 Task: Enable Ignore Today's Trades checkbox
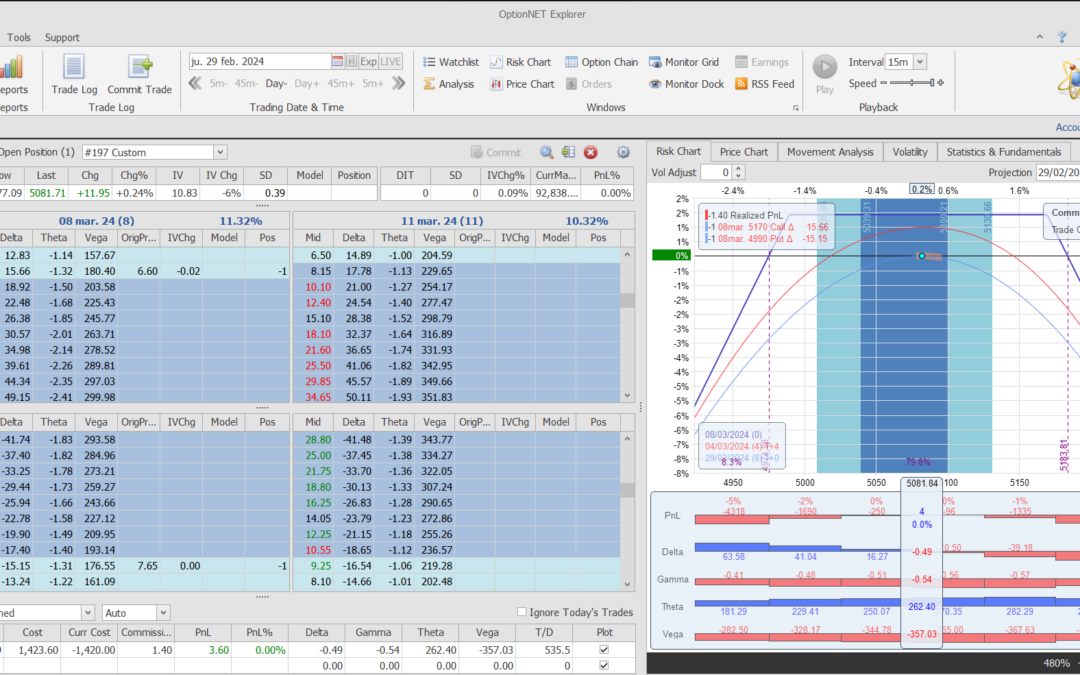[521, 612]
